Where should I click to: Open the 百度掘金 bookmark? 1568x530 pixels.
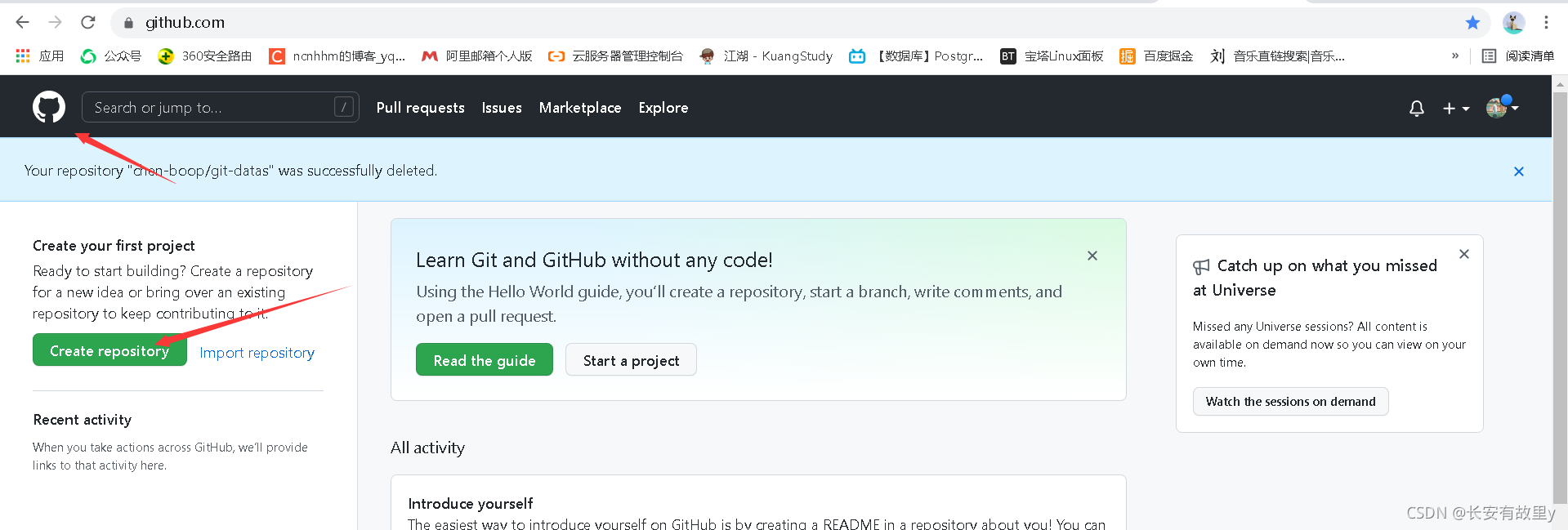pyautogui.click(x=1156, y=56)
